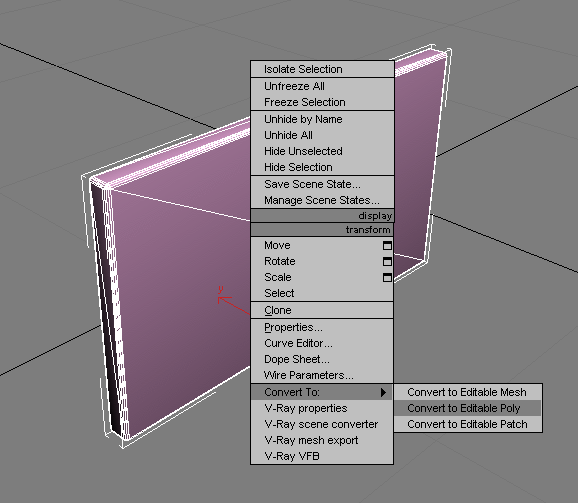Image resolution: width=578 pixels, height=503 pixels.
Task: Open Move transform settings box icon
Action: tap(387, 245)
